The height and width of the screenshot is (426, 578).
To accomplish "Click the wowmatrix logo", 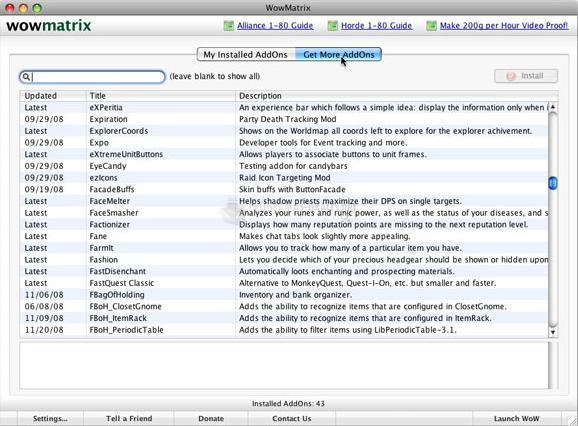I will (49, 26).
